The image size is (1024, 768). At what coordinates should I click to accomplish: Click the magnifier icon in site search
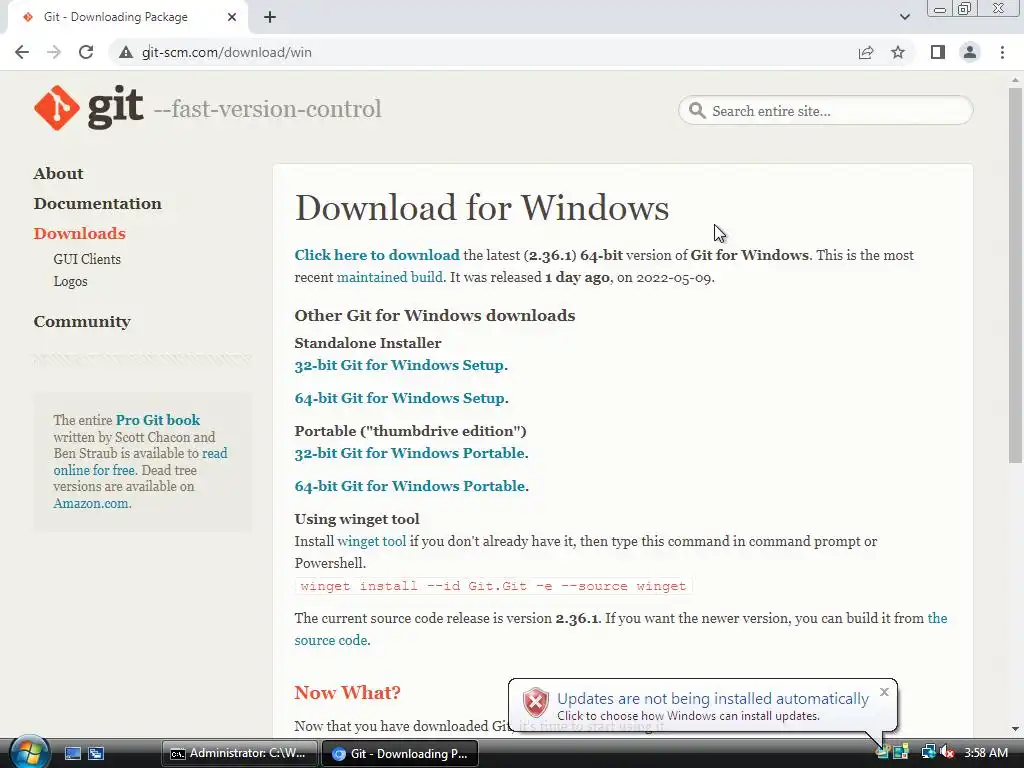pos(697,110)
